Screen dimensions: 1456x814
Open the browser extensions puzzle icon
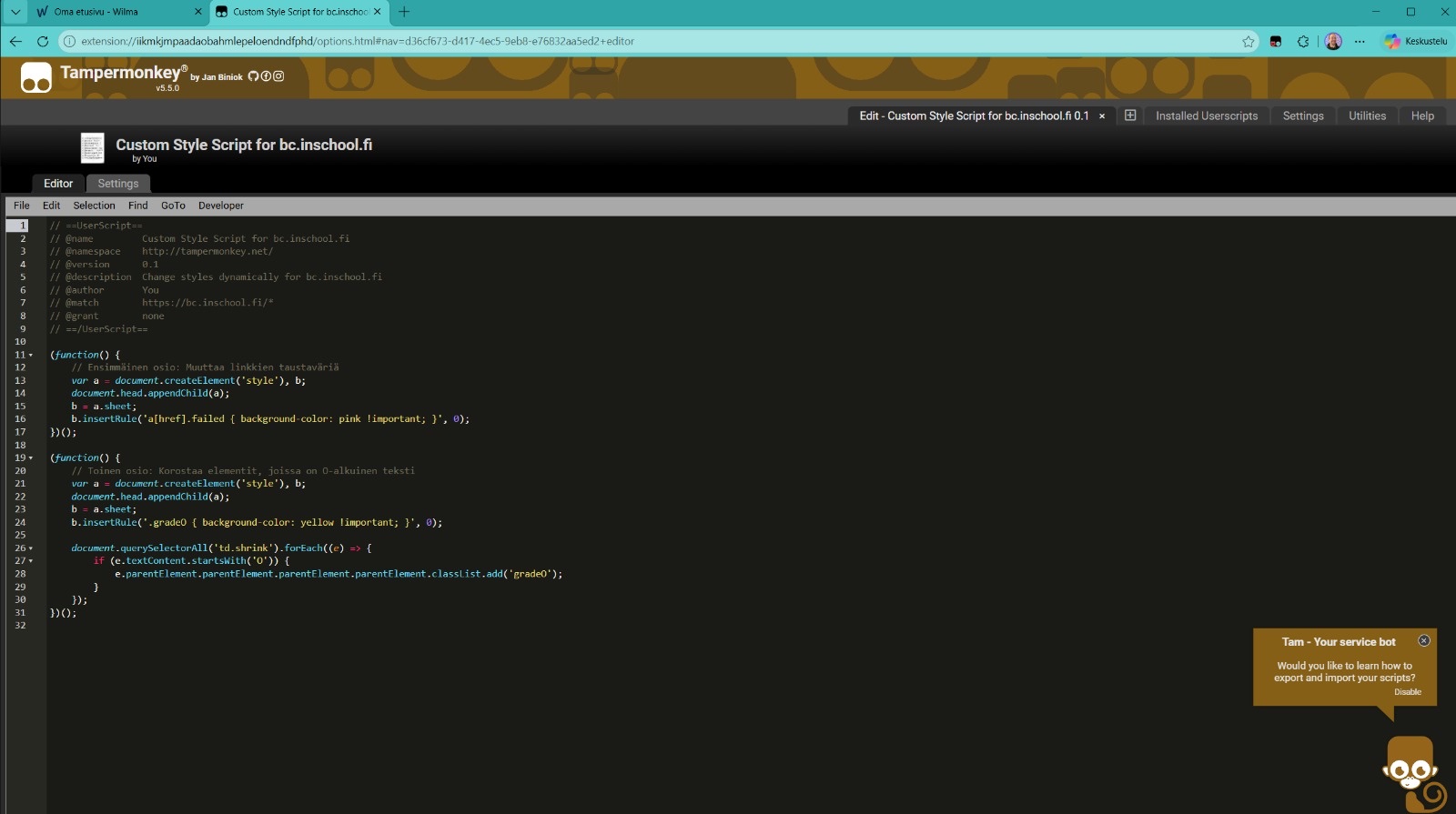[1303, 41]
